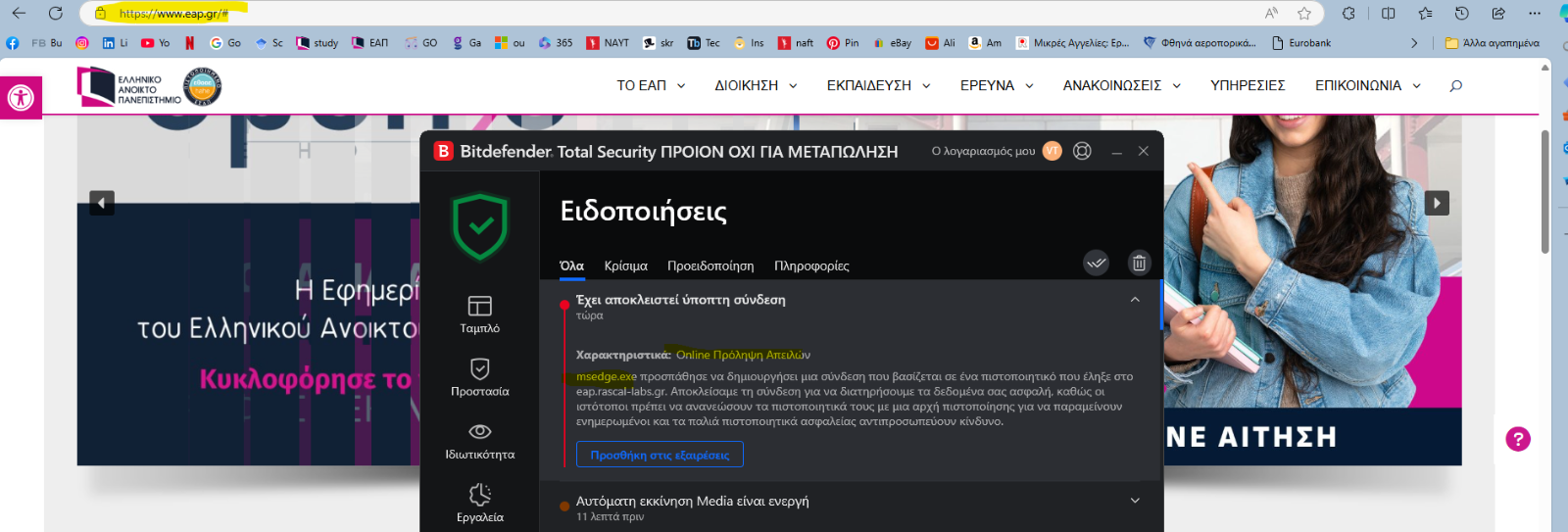
Task: Go back with the browser back arrow
Action: 19,13
